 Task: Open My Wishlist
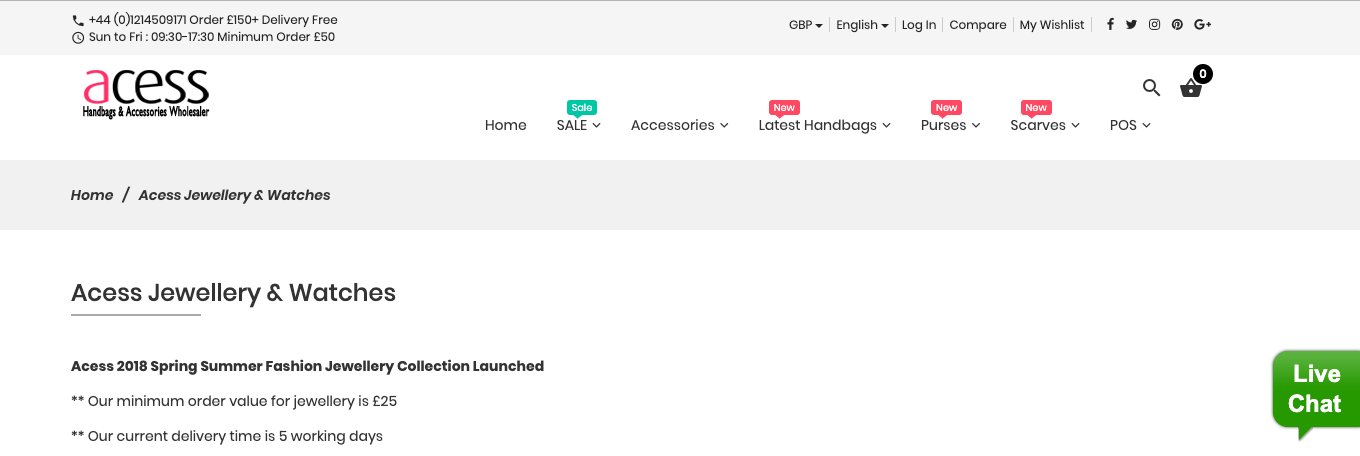(1052, 25)
